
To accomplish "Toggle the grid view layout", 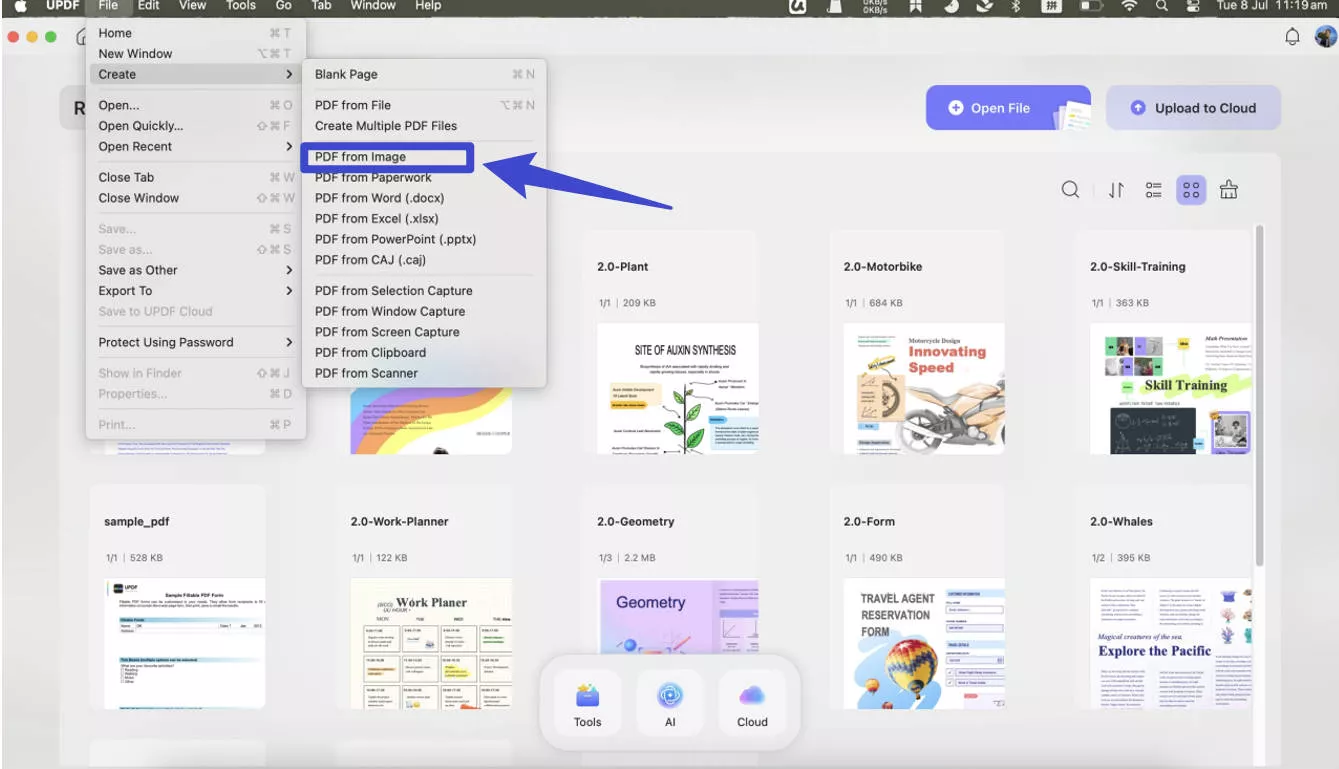I will click(1191, 189).
